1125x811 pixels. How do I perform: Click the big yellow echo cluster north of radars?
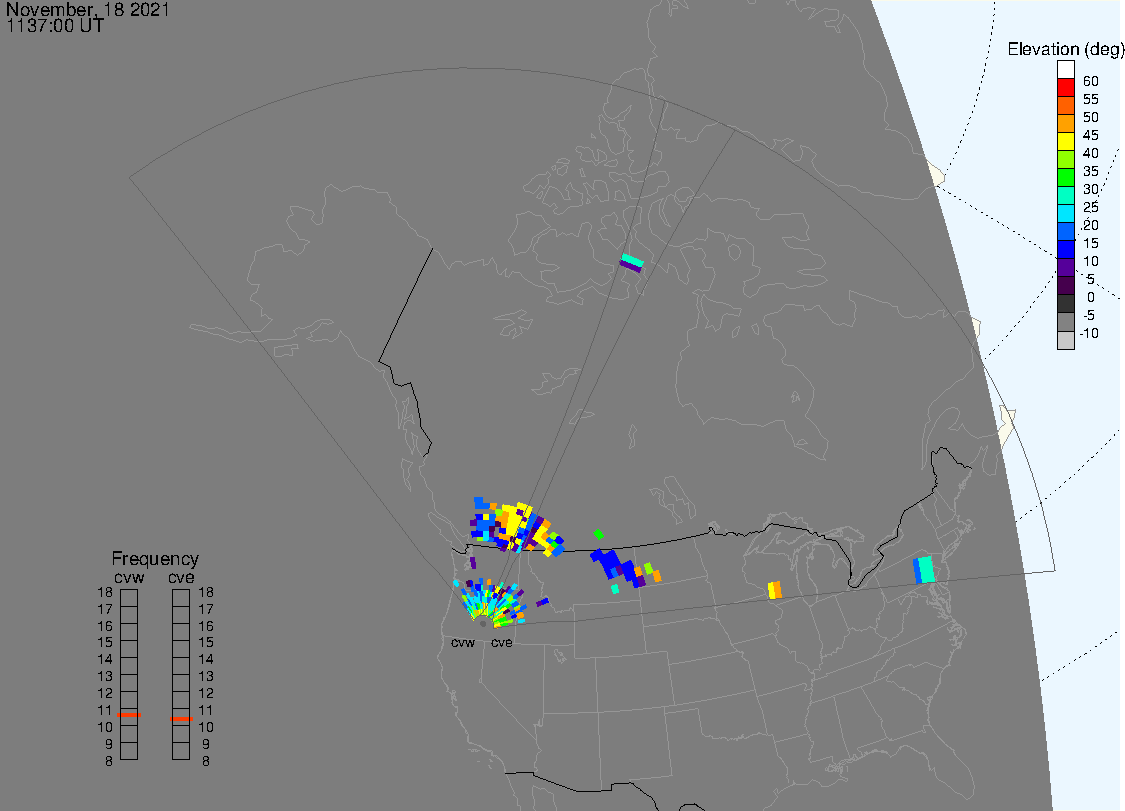click(x=514, y=525)
